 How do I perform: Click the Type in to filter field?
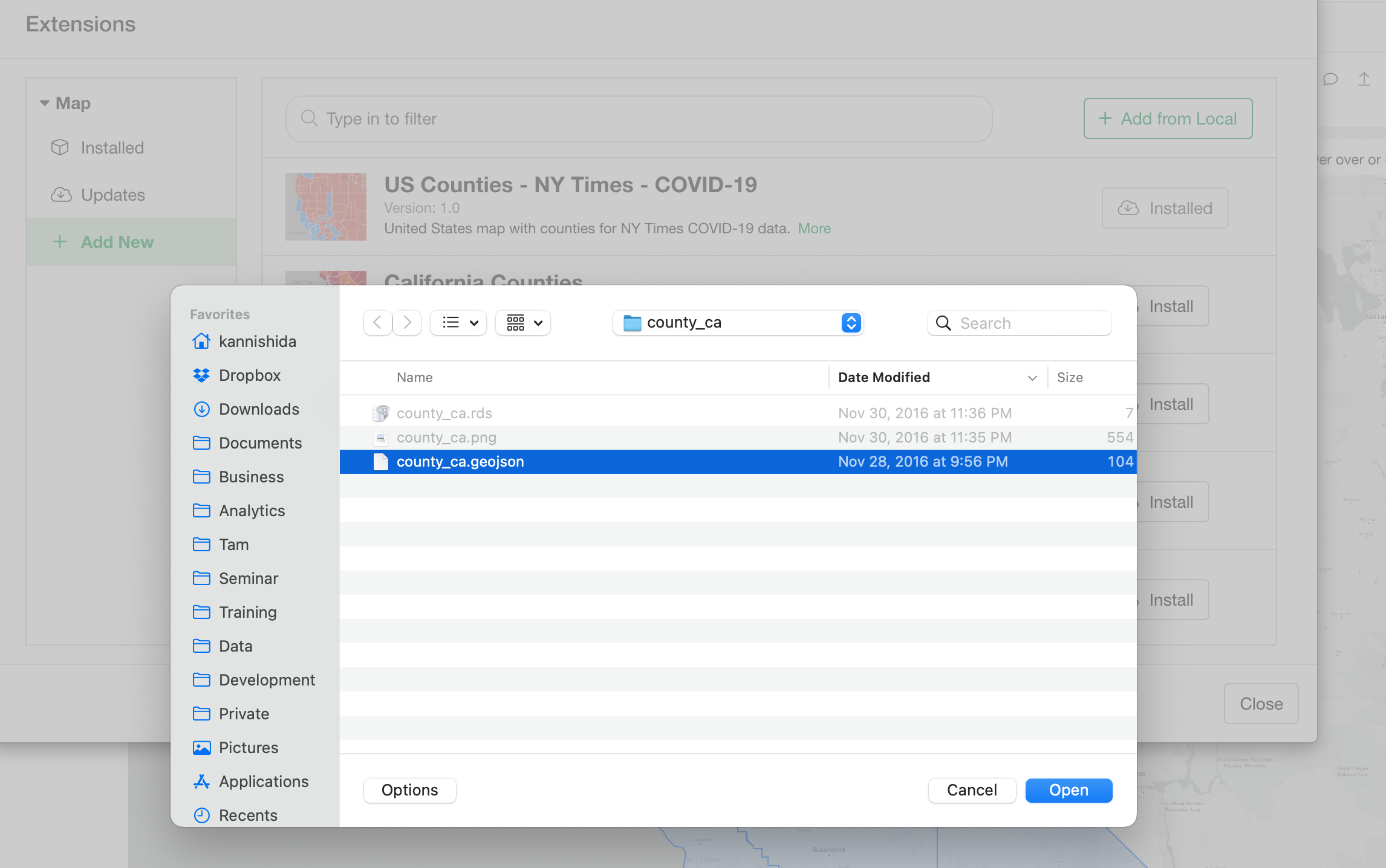tap(639, 119)
